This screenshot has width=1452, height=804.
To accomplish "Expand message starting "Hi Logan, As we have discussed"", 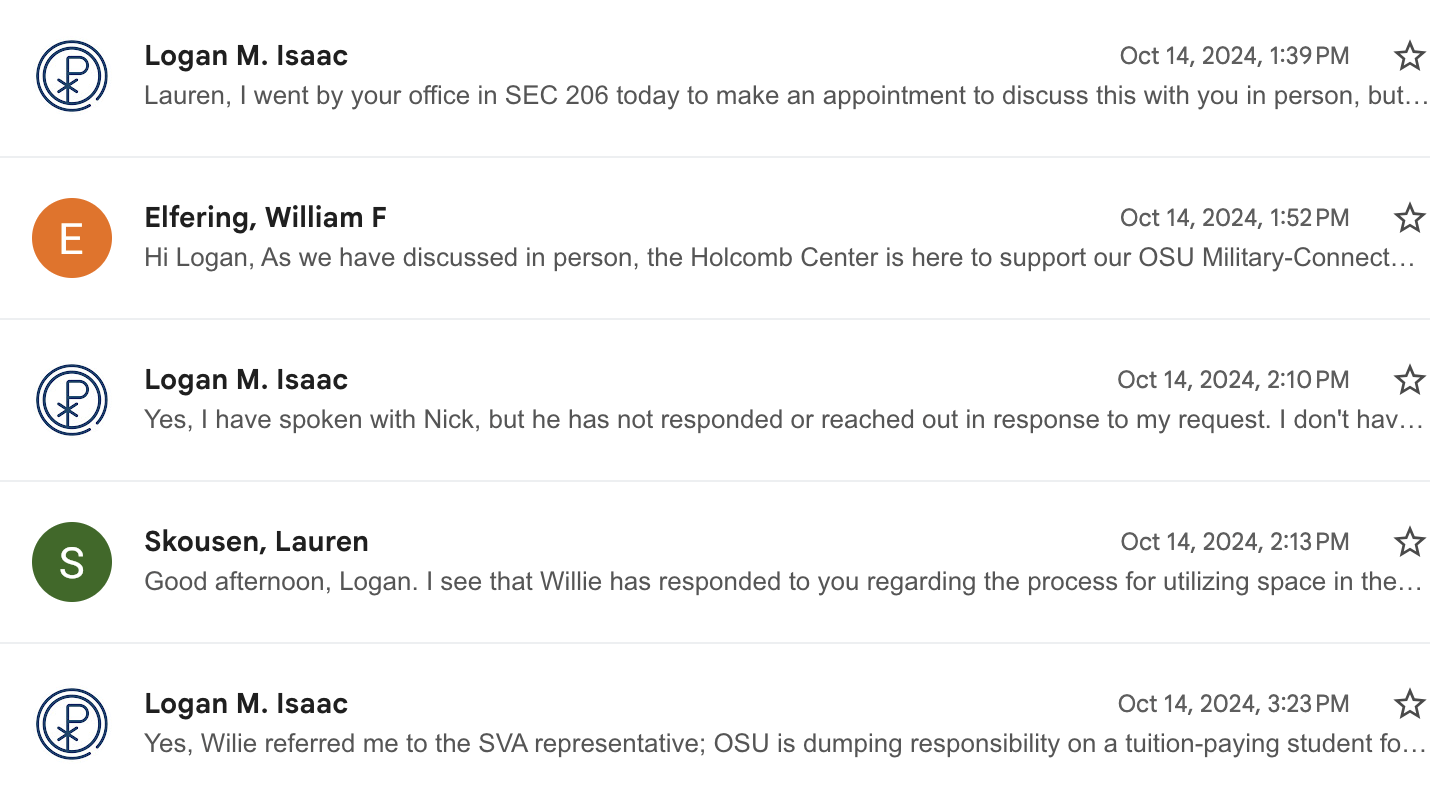I will 780,258.
